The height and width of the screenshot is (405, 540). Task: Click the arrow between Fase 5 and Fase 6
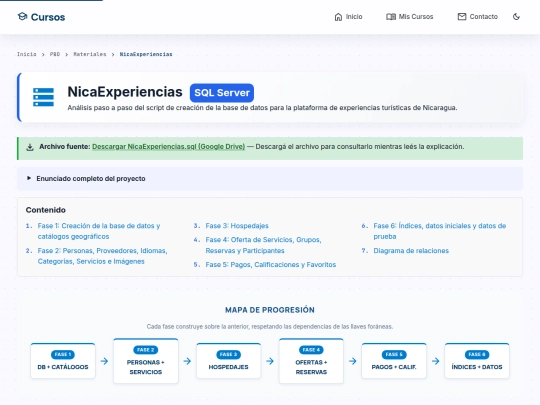[436, 361]
